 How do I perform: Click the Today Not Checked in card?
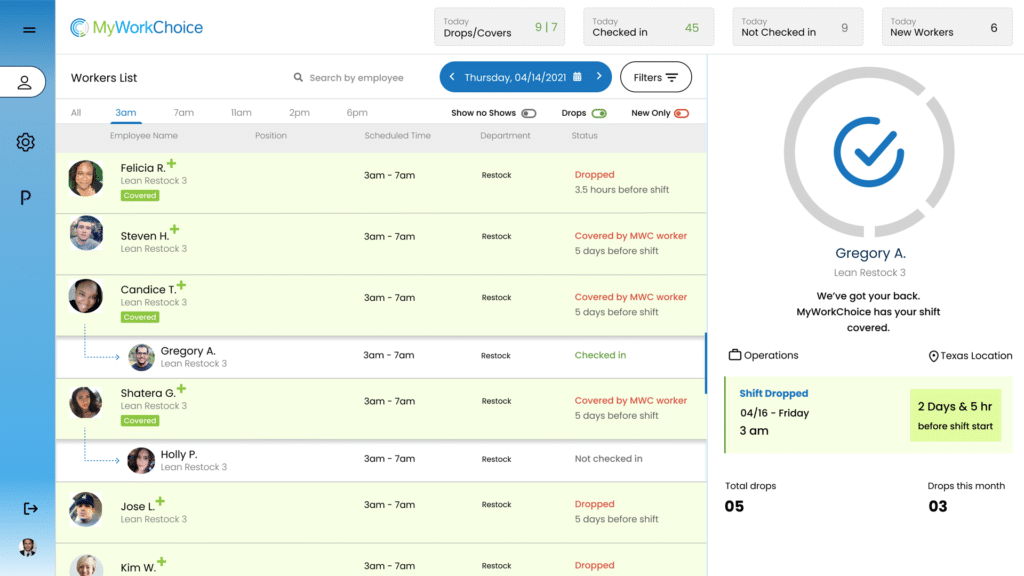[x=797, y=27]
